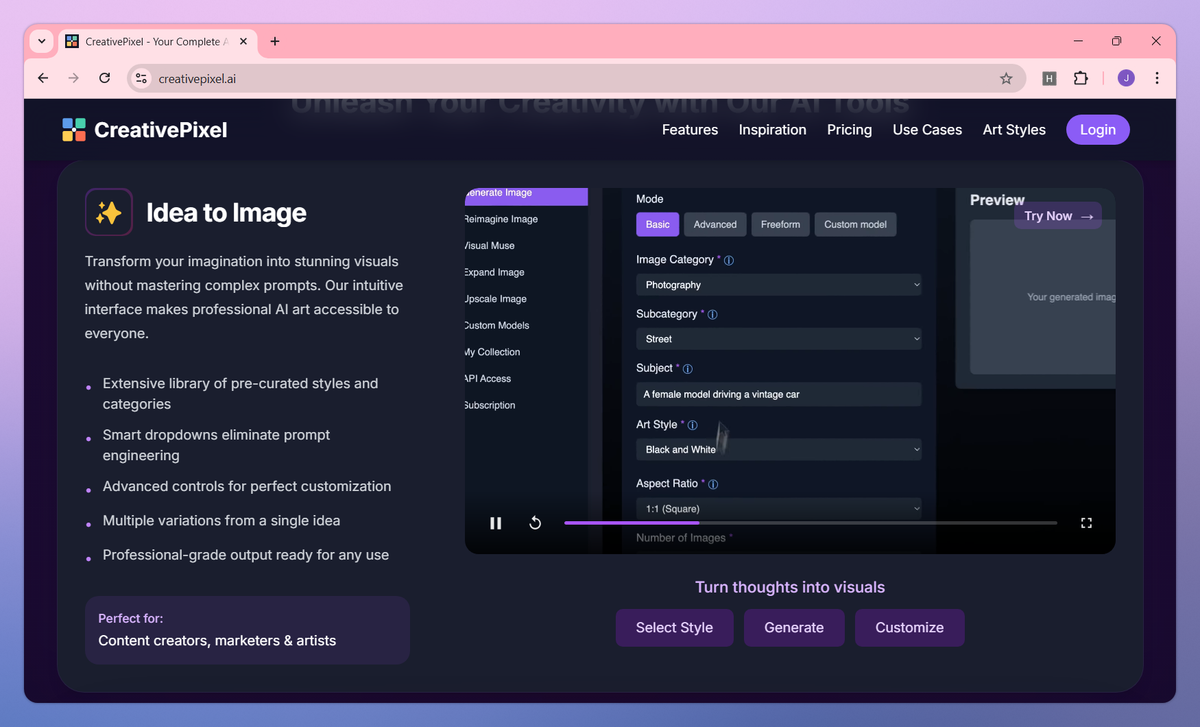This screenshot has height=727, width=1200.
Task: Open the Image Category dropdown showing Photography
Action: [779, 284]
